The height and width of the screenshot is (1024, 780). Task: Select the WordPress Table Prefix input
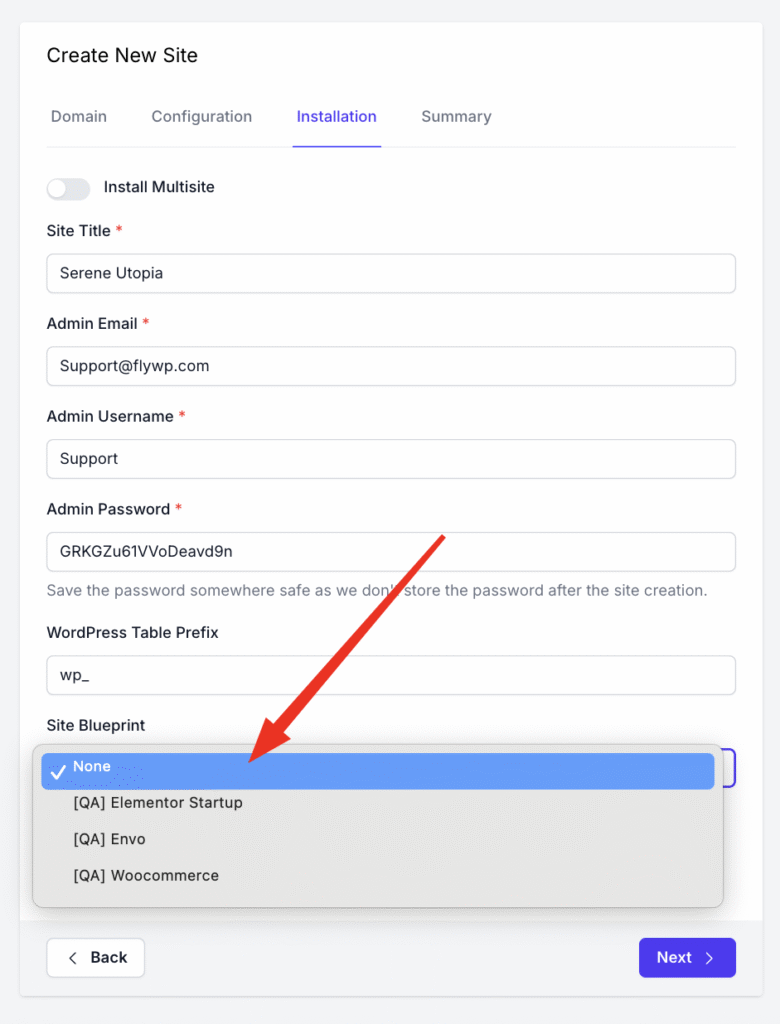pos(391,675)
